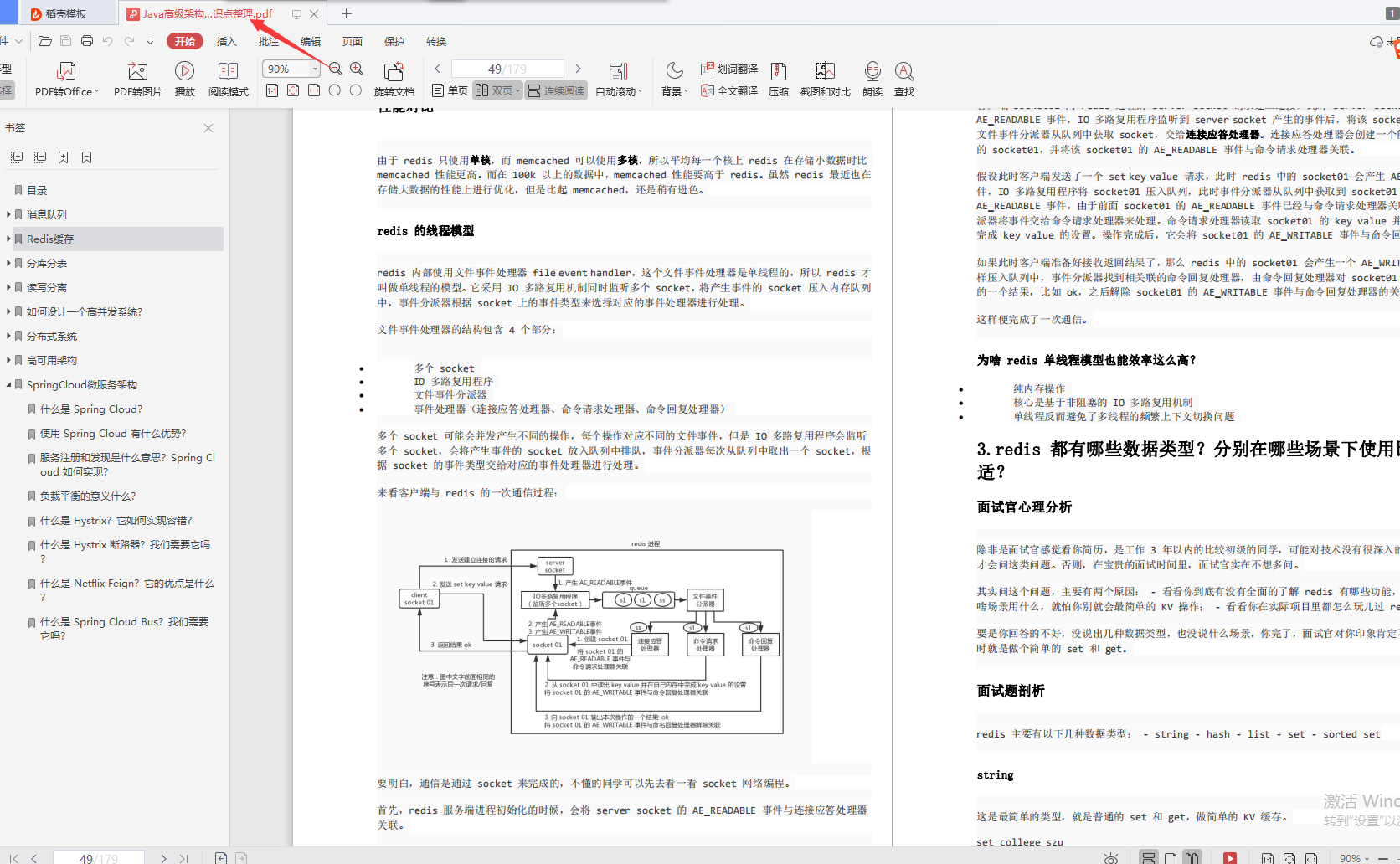
Task: Click the undo arrow icon
Action: click(107, 41)
